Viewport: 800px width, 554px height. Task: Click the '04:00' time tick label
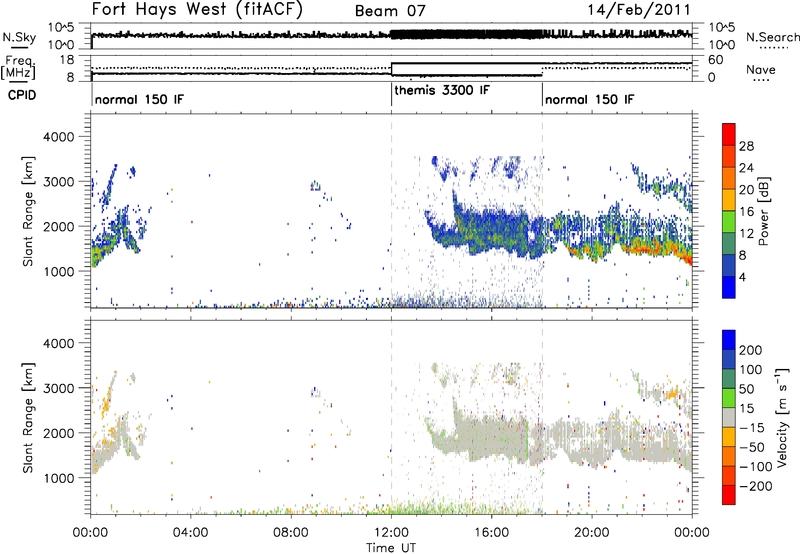point(191,533)
